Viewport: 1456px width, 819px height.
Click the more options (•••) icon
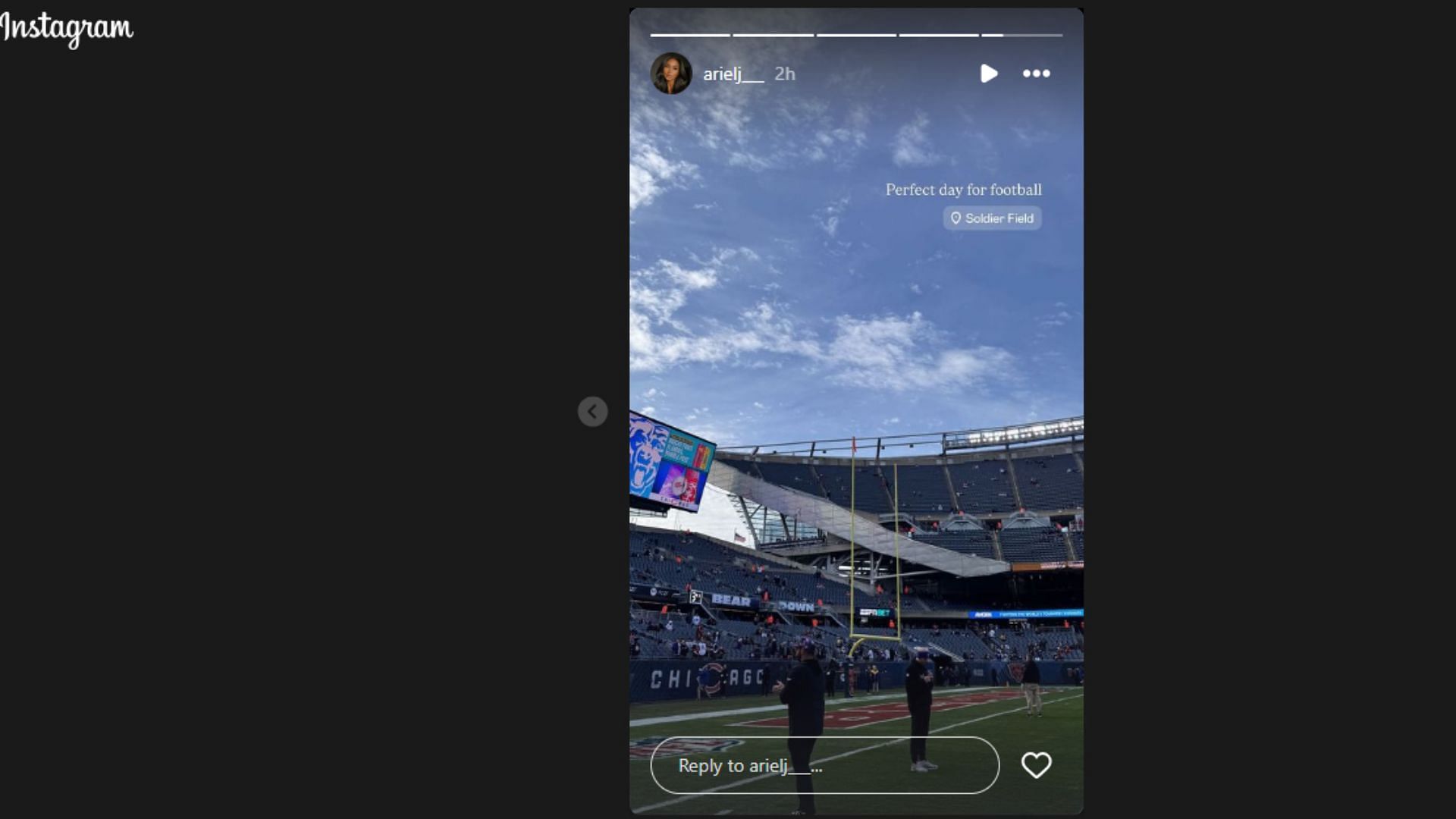tap(1036, 72)
